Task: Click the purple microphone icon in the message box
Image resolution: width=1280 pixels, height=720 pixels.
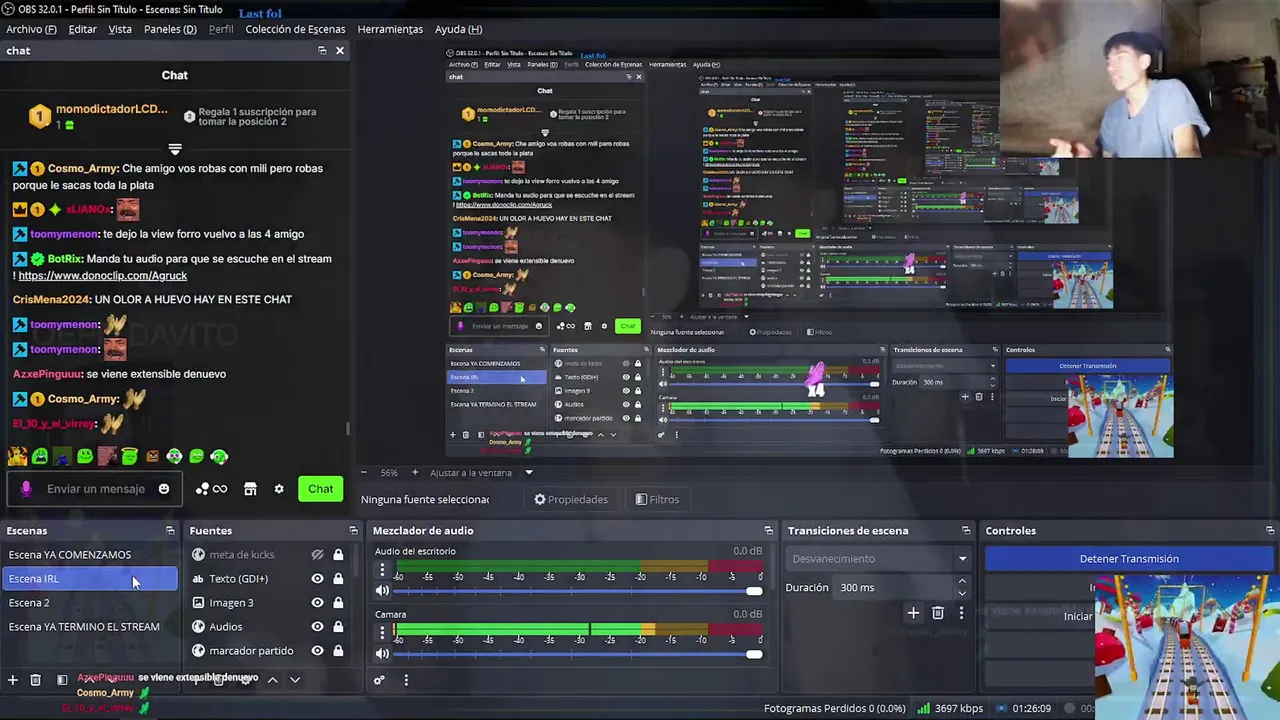Action: (26, 489)
